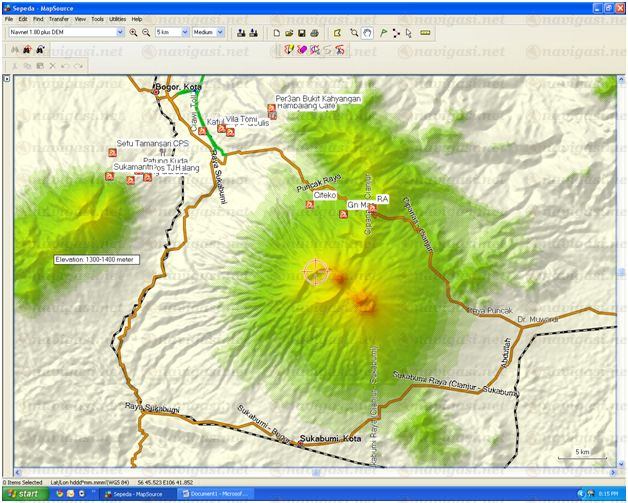Click the Windows Start button

click(x=22, y=494)
